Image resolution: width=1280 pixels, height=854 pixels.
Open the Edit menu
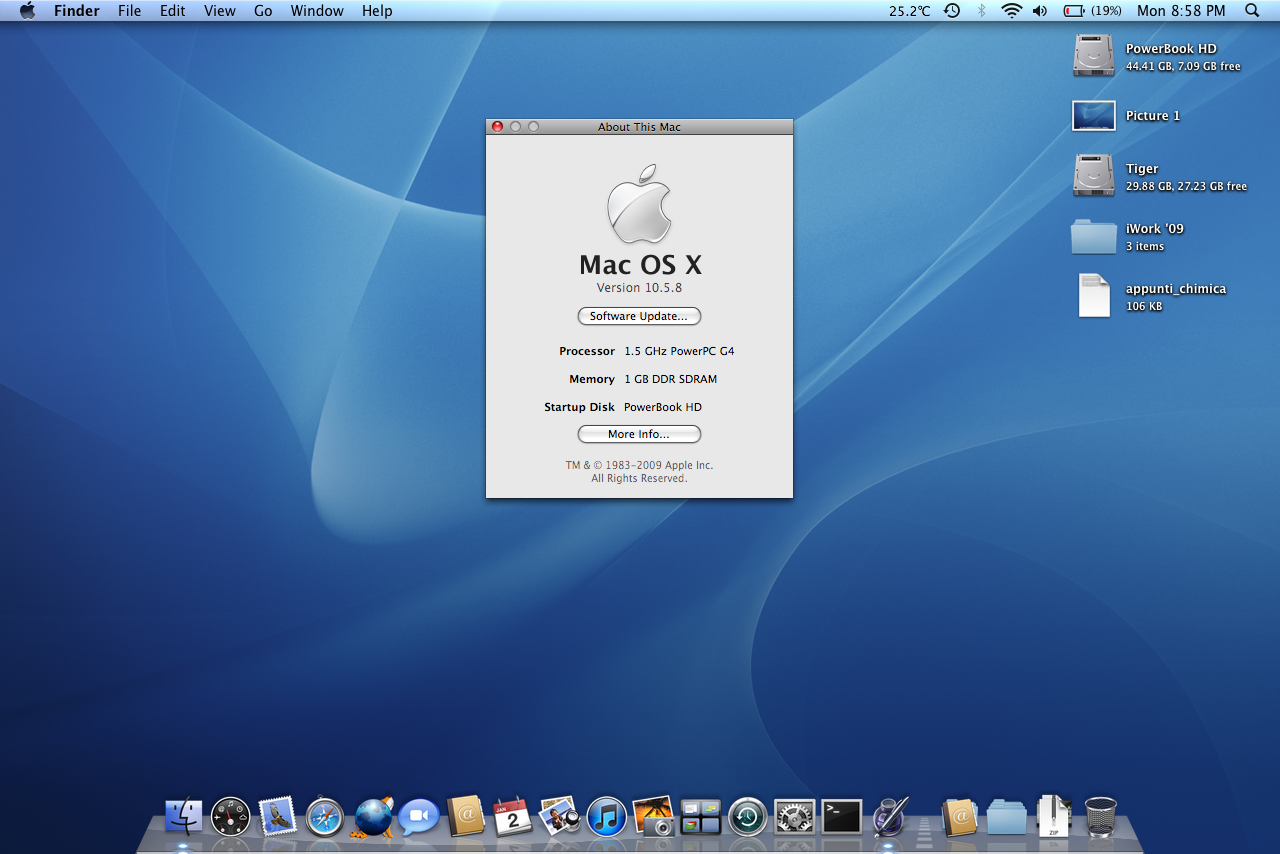pos(173,11)
